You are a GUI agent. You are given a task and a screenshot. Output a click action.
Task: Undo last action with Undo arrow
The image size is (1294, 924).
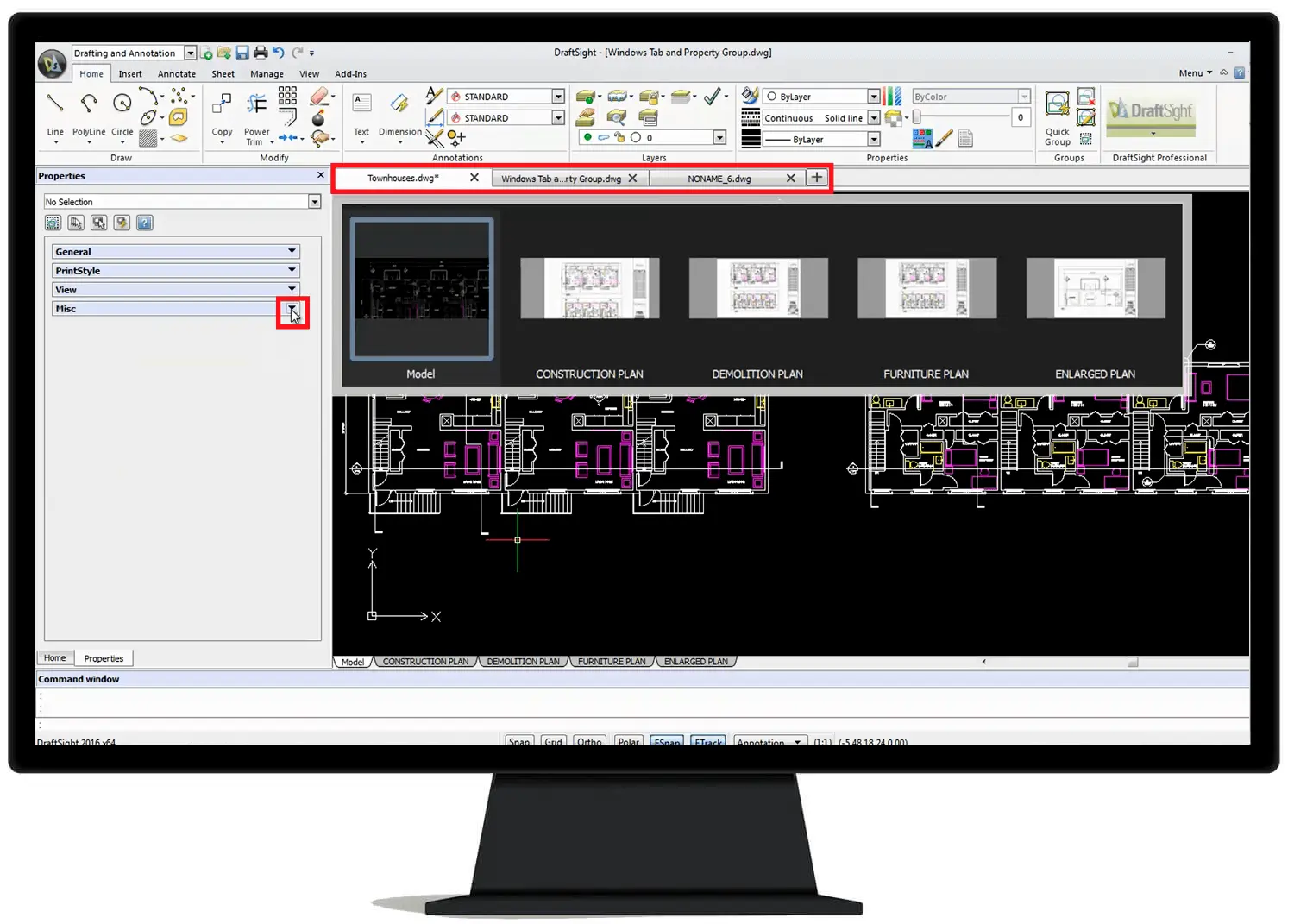(279, 53)
